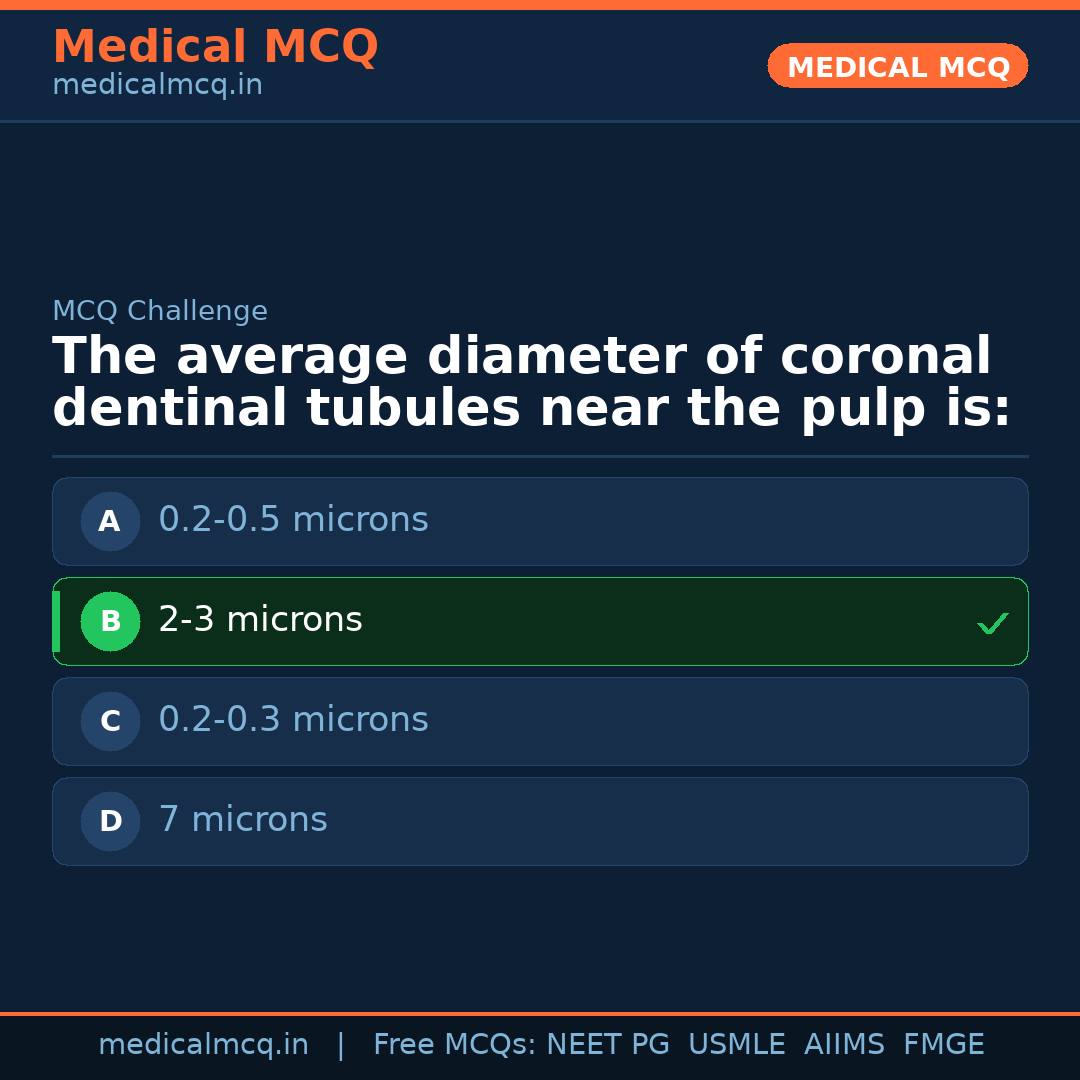Click "FMGE" in the footer
1080x1080 pixels.
click(943, 1045)
